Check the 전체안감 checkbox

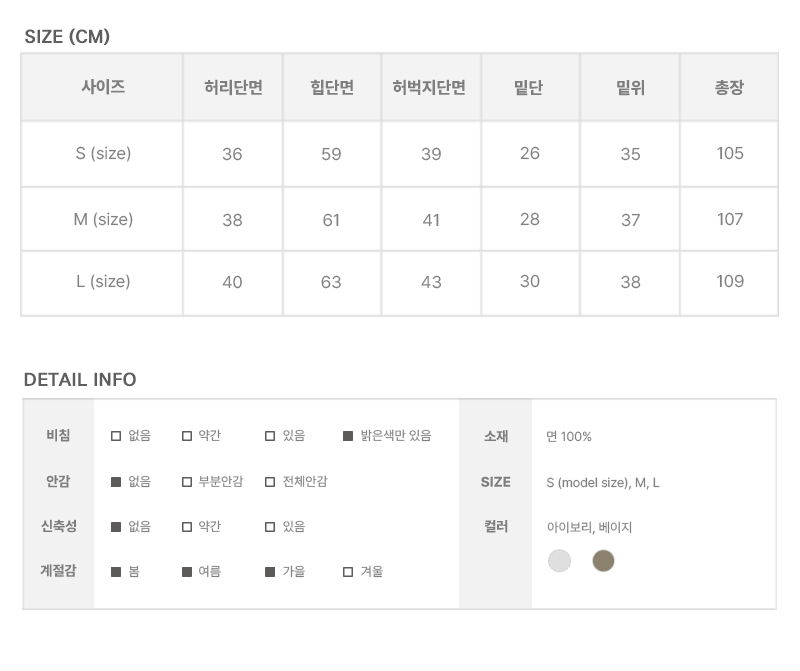point(270,482)
